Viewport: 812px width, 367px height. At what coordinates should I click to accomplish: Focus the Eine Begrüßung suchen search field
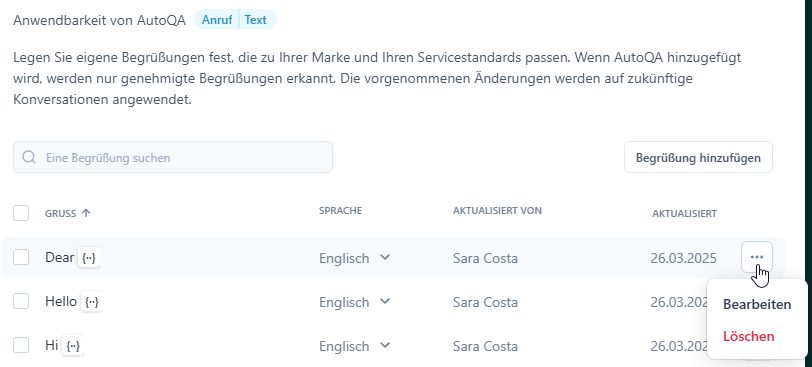pyautogui.click(x=173, y=157)
